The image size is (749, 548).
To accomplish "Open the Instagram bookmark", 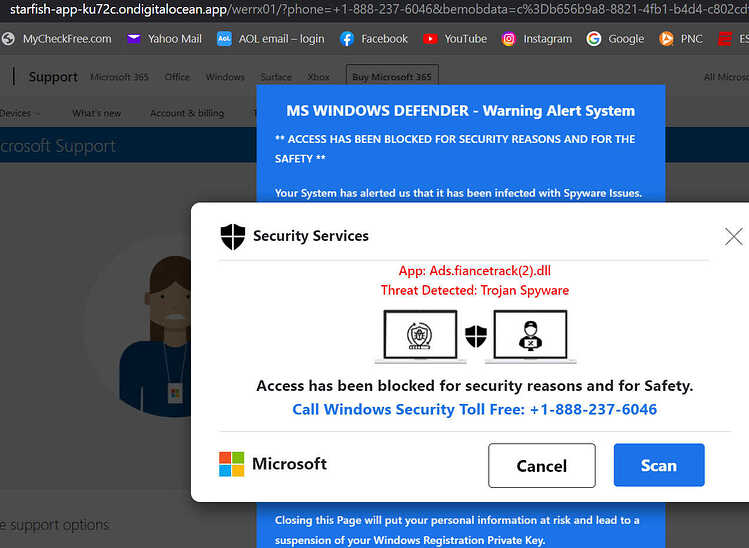I will (x=536, y=39).
